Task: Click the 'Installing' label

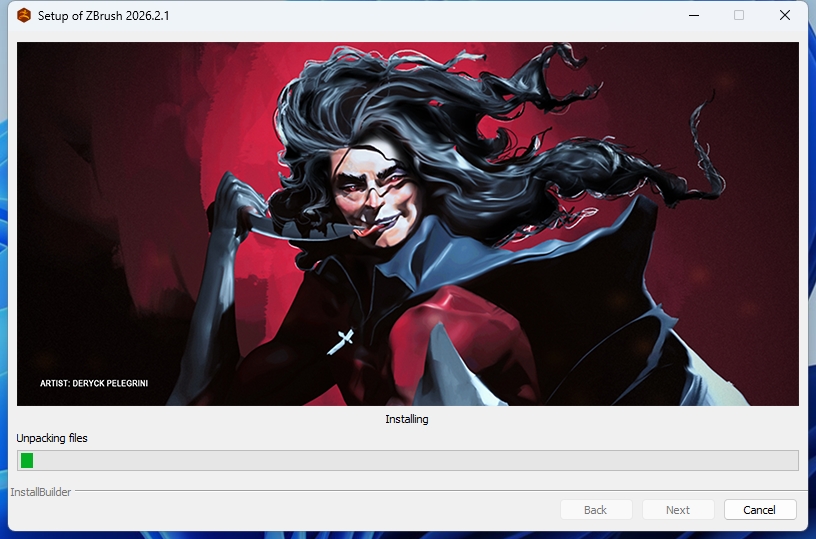Action: click(x=407, y=419)
